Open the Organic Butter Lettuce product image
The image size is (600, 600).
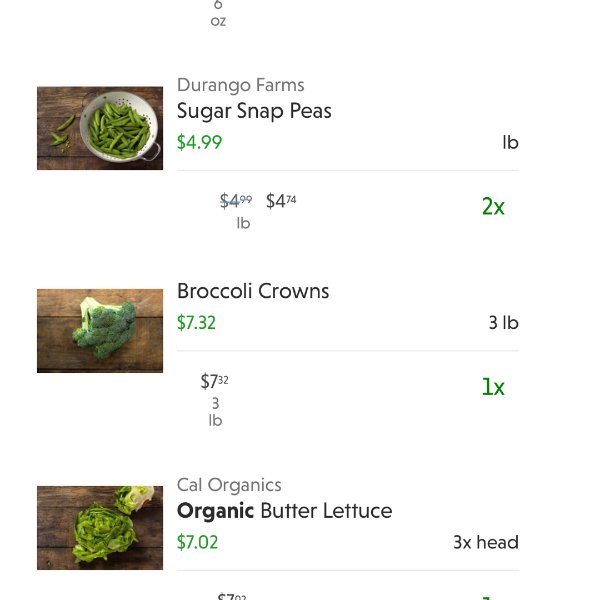(100, 528)
